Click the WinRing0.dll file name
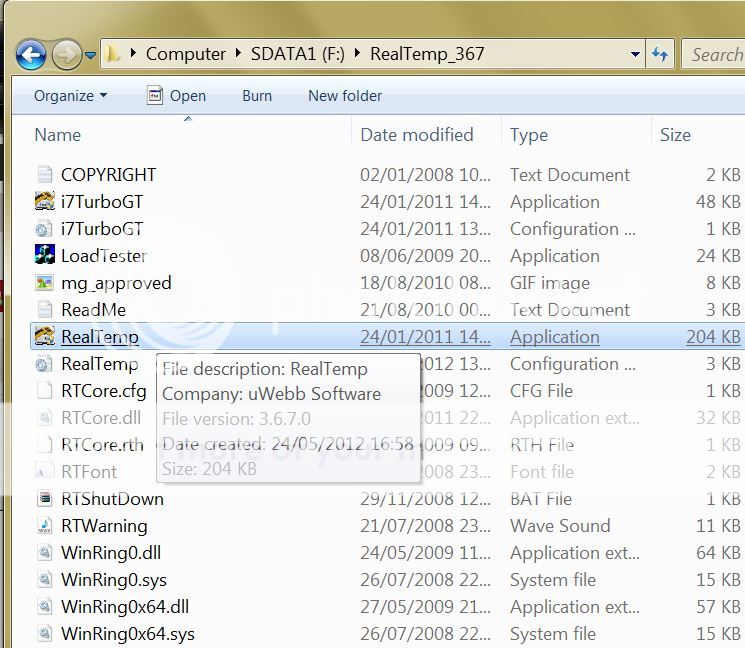This screenshot has height=648, width=745. (111, 553)
